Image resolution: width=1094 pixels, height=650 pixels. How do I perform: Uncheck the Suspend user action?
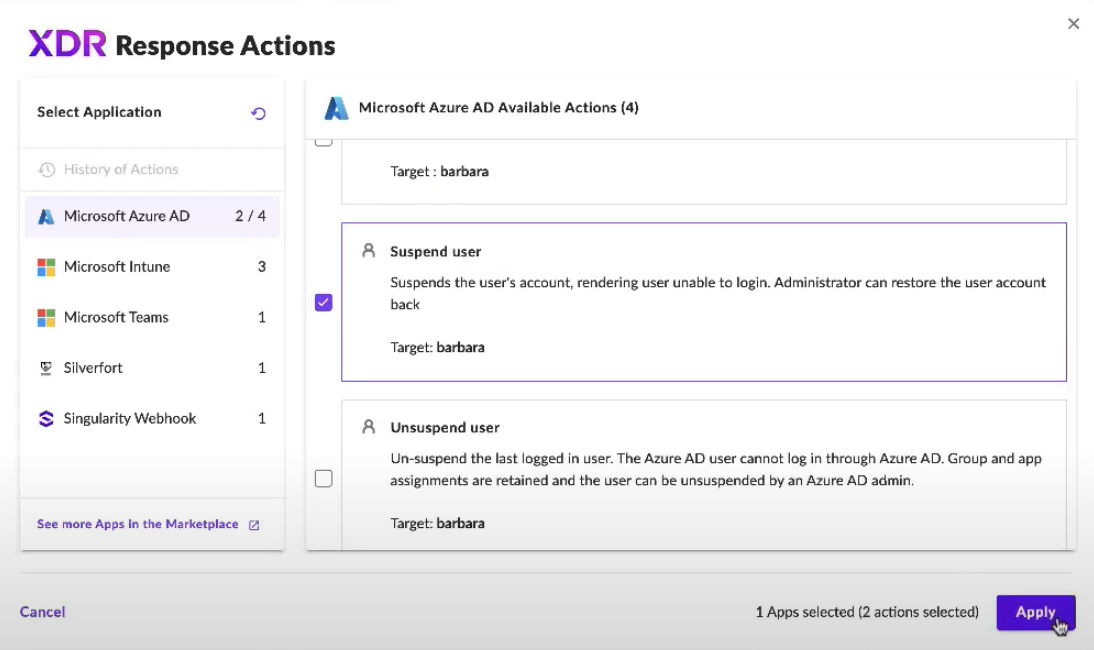coord(323,302)
